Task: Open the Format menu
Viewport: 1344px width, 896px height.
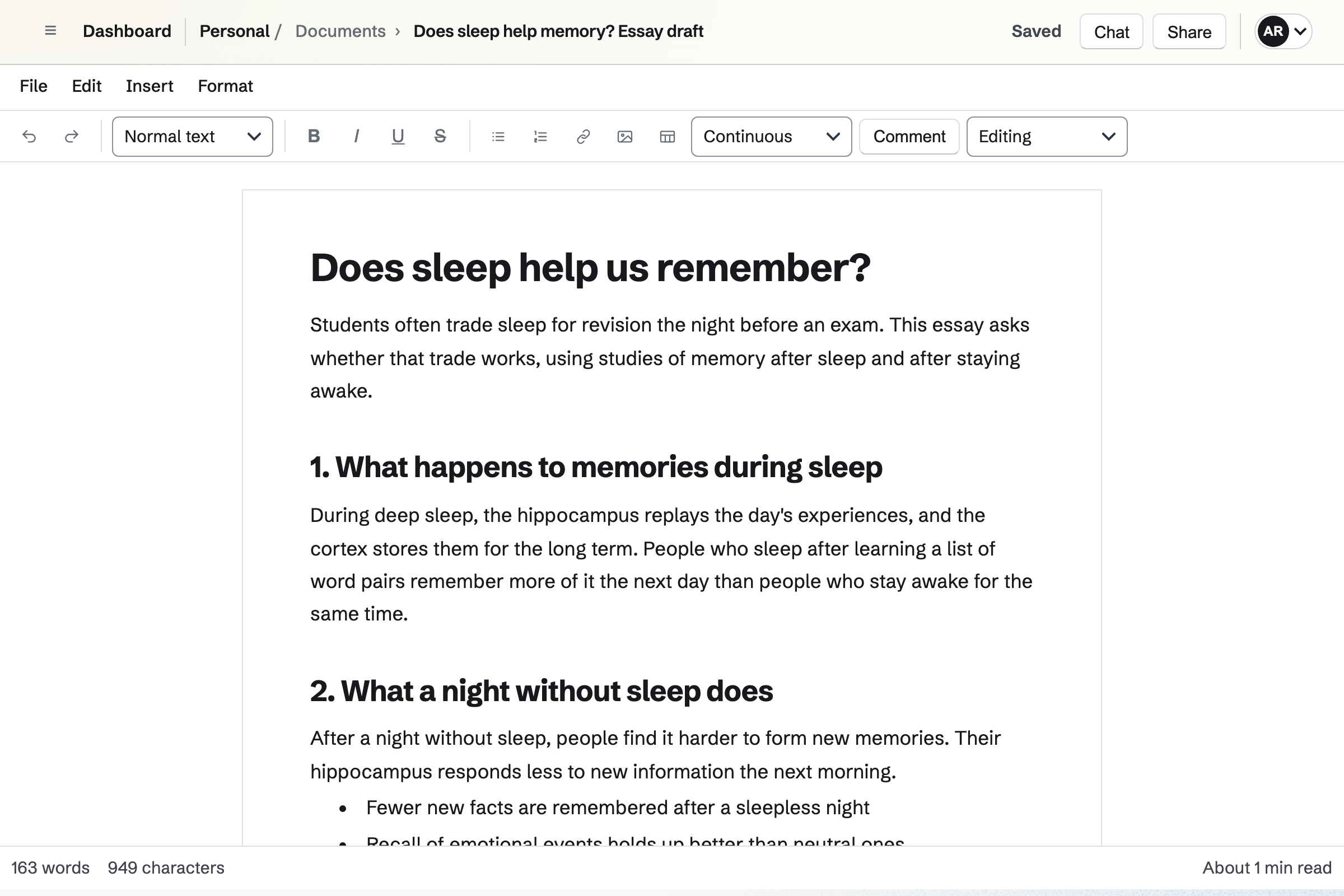Action: pos(225,86)
